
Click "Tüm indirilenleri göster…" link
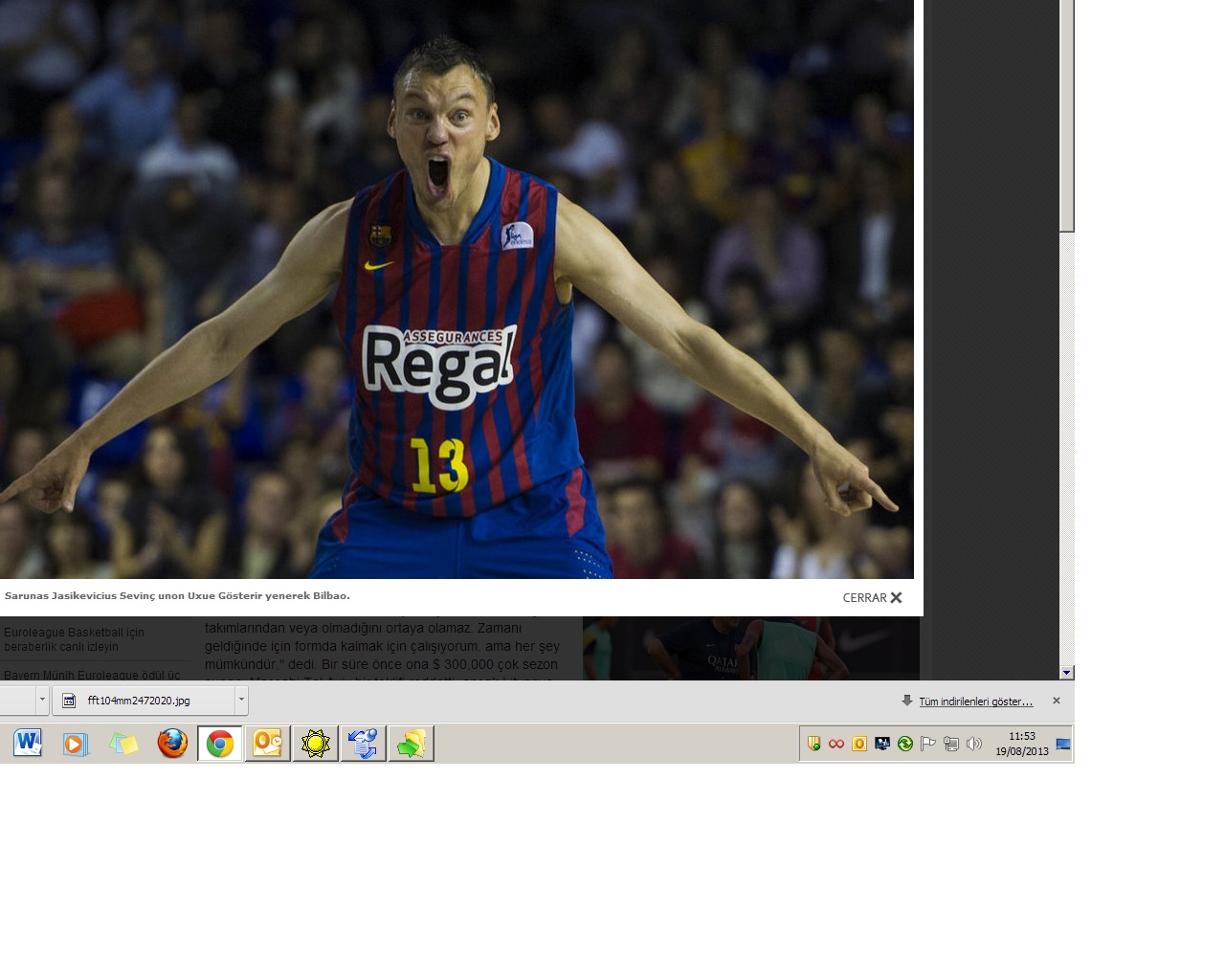(975, 702)
